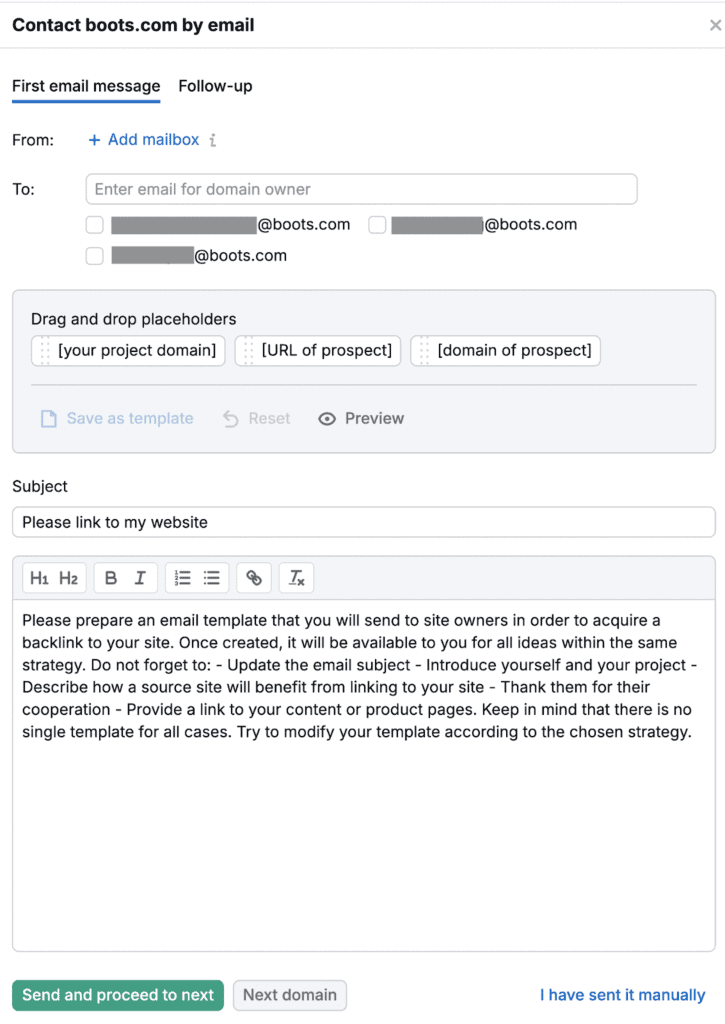Check the first boots.com email checkbox

[x=95, y=225]
